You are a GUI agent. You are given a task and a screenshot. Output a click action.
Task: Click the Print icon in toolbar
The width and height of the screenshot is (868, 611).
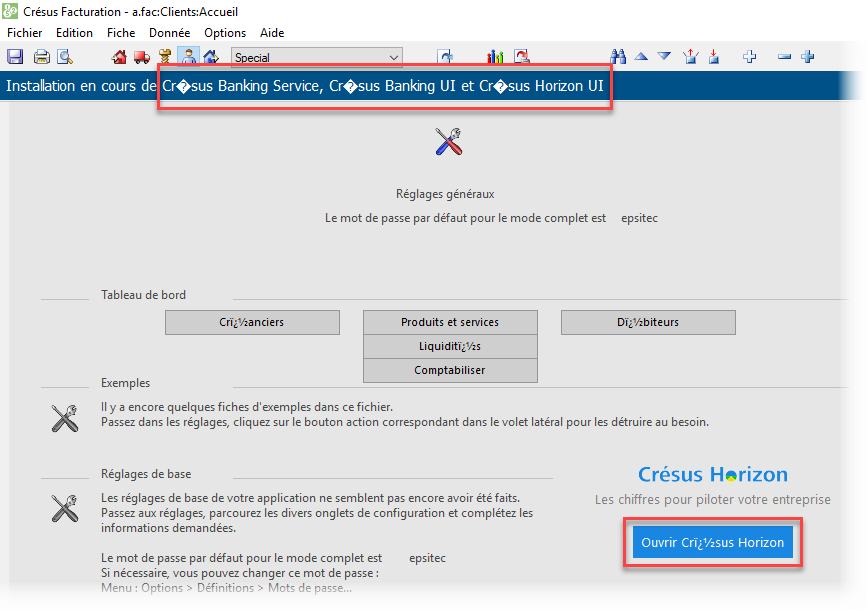(x=42, y=56)
